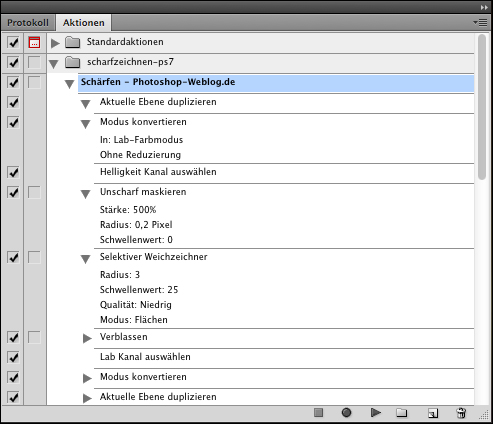
Task: Expand the Standardaktionen set
Action: [x=55, y=43]
